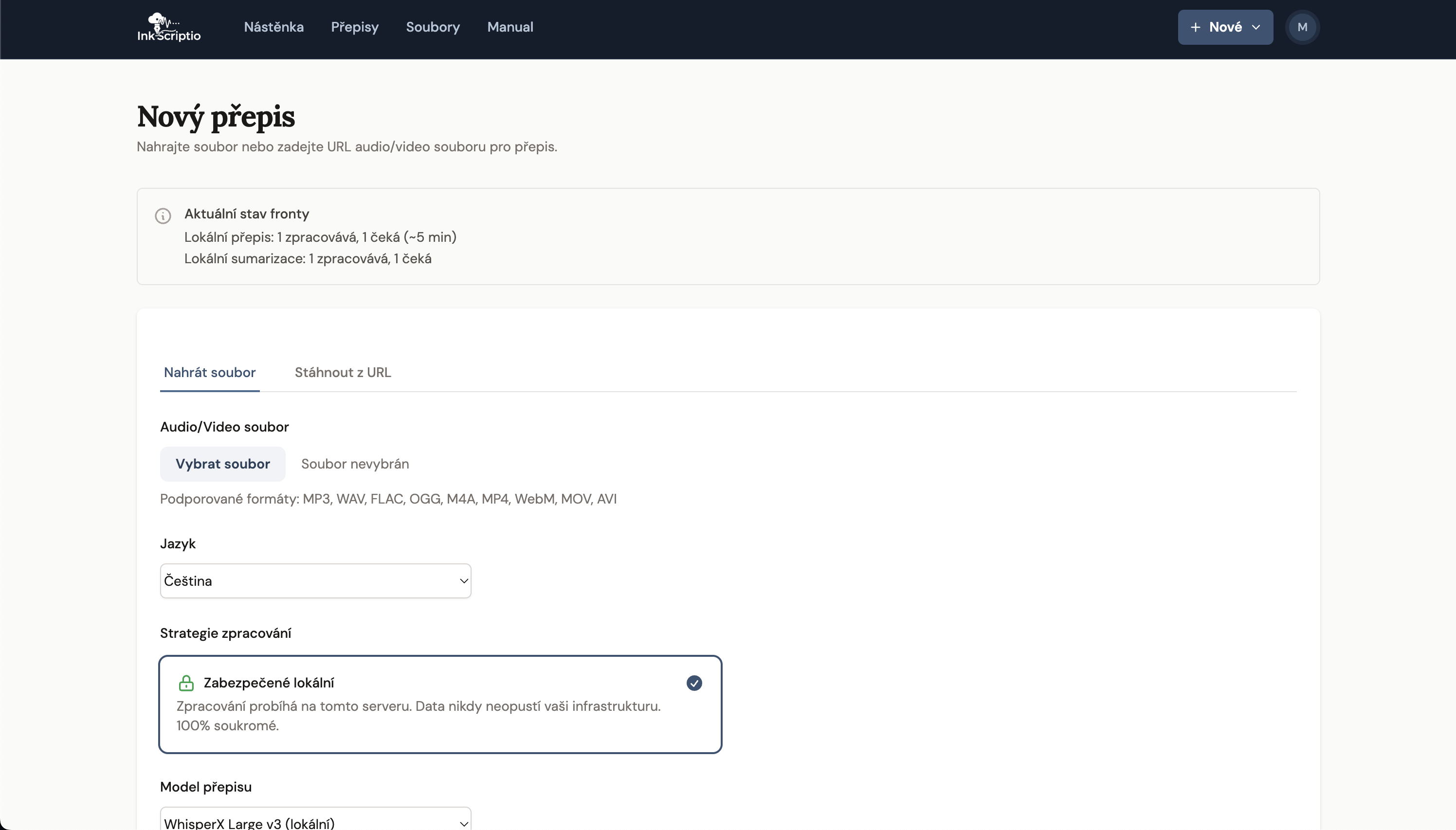Click the green lock icon

[186, 683]
